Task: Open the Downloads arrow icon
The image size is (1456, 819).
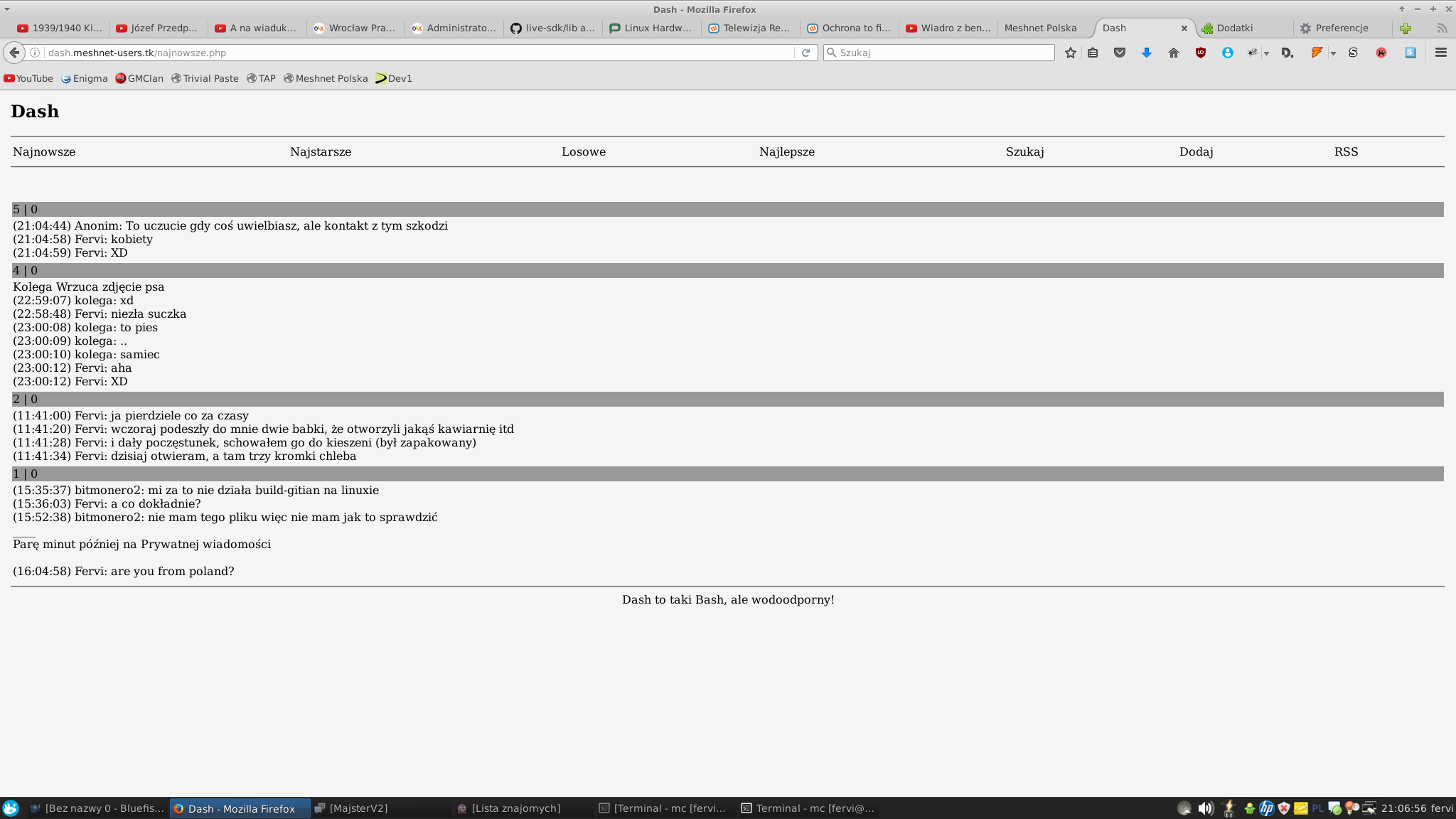Action: click(x=1146, y=53)
